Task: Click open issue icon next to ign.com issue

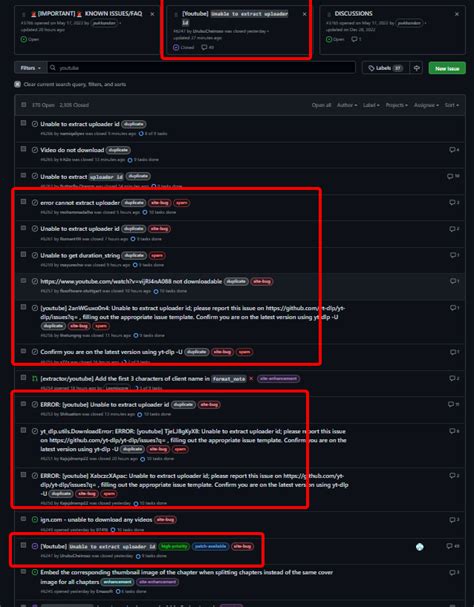Action: coord(35,520)
